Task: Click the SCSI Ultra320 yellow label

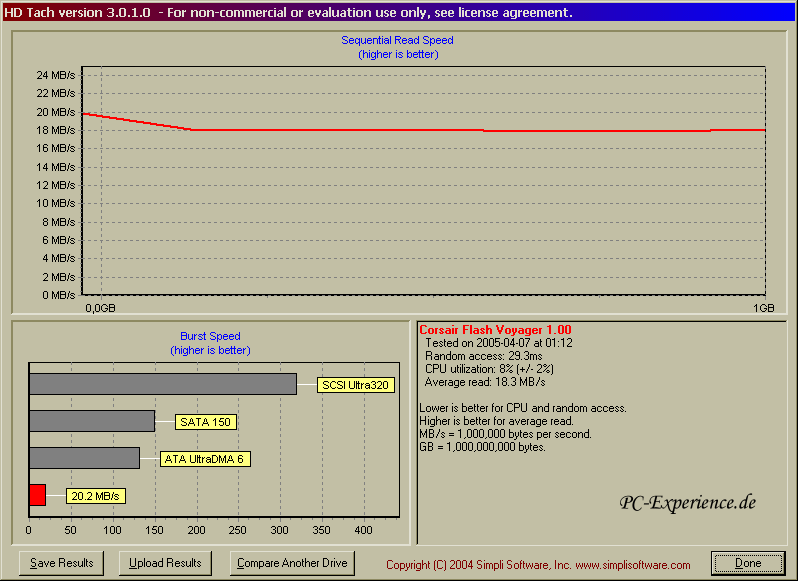Action: [x=355, y=385]
